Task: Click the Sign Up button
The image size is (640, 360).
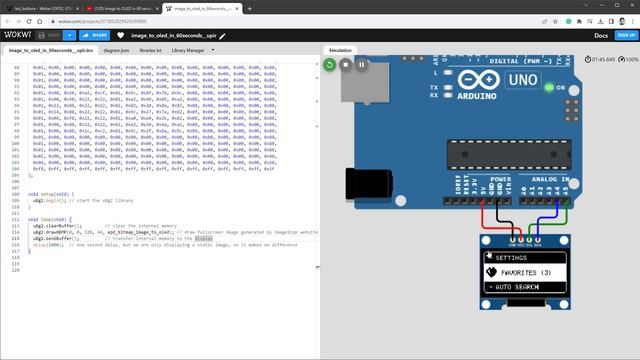Action: tap(626, 36)
